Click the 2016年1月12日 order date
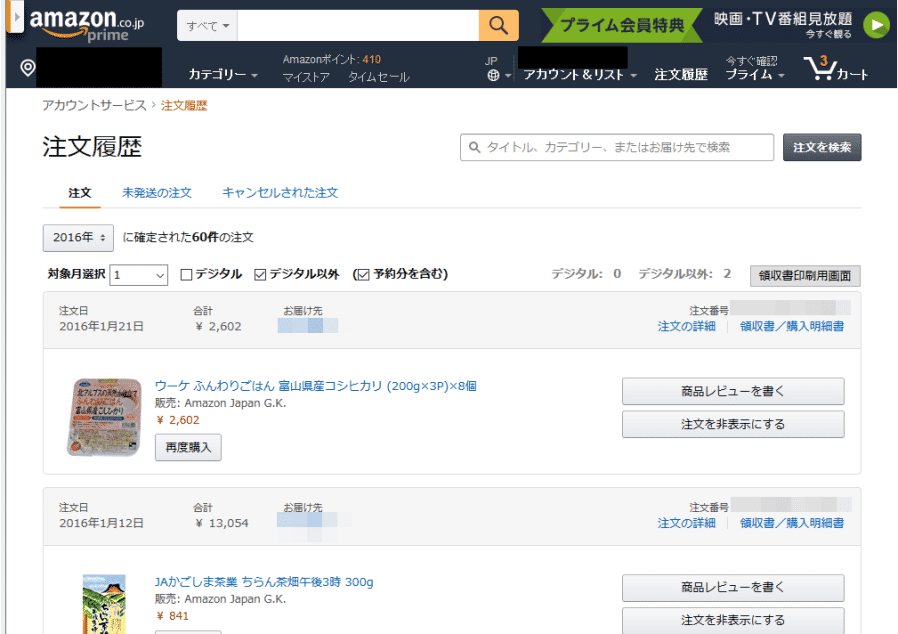Screen dimensions: 898x634 coord(101,523)
